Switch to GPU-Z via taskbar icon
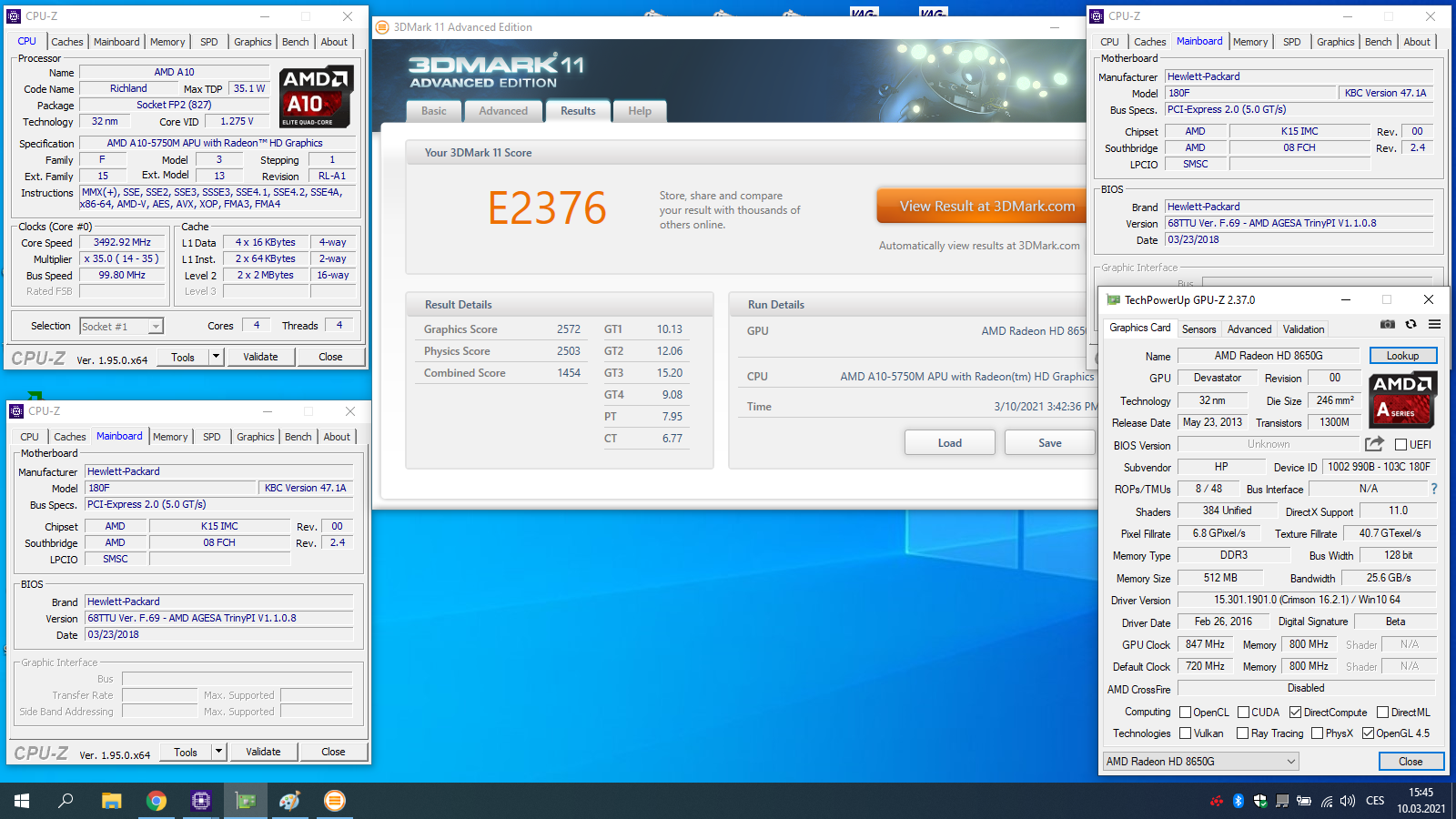This screenshot has width=1456, height=819. coord(246,801)
